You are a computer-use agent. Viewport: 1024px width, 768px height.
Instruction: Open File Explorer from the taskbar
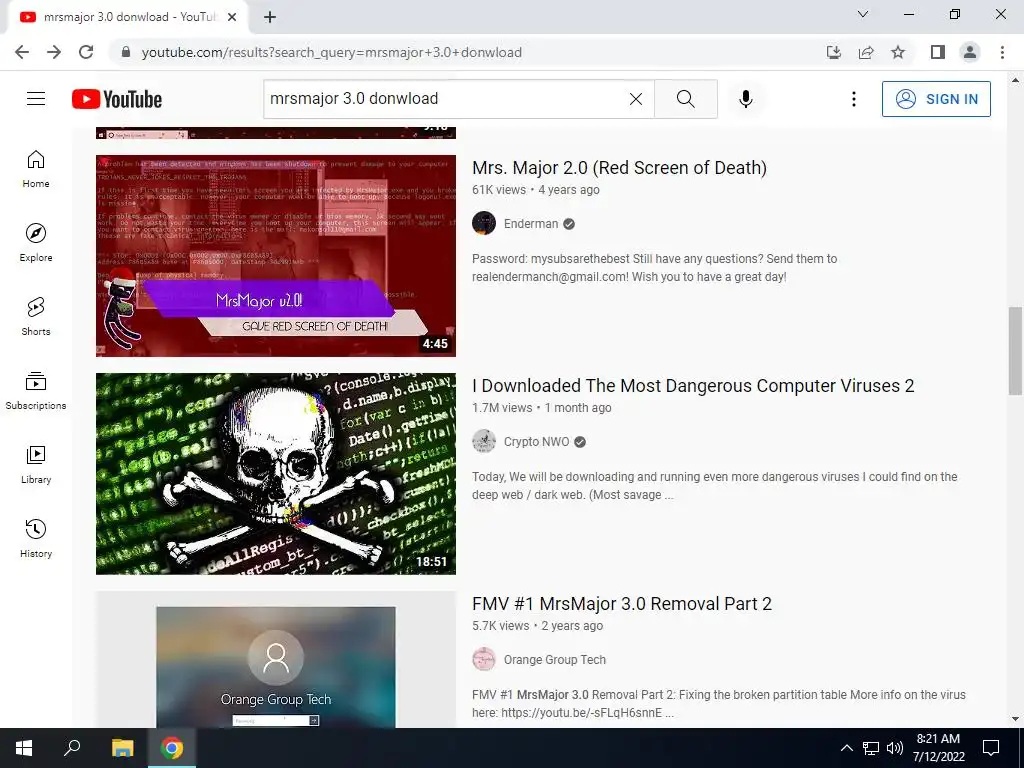122,748
